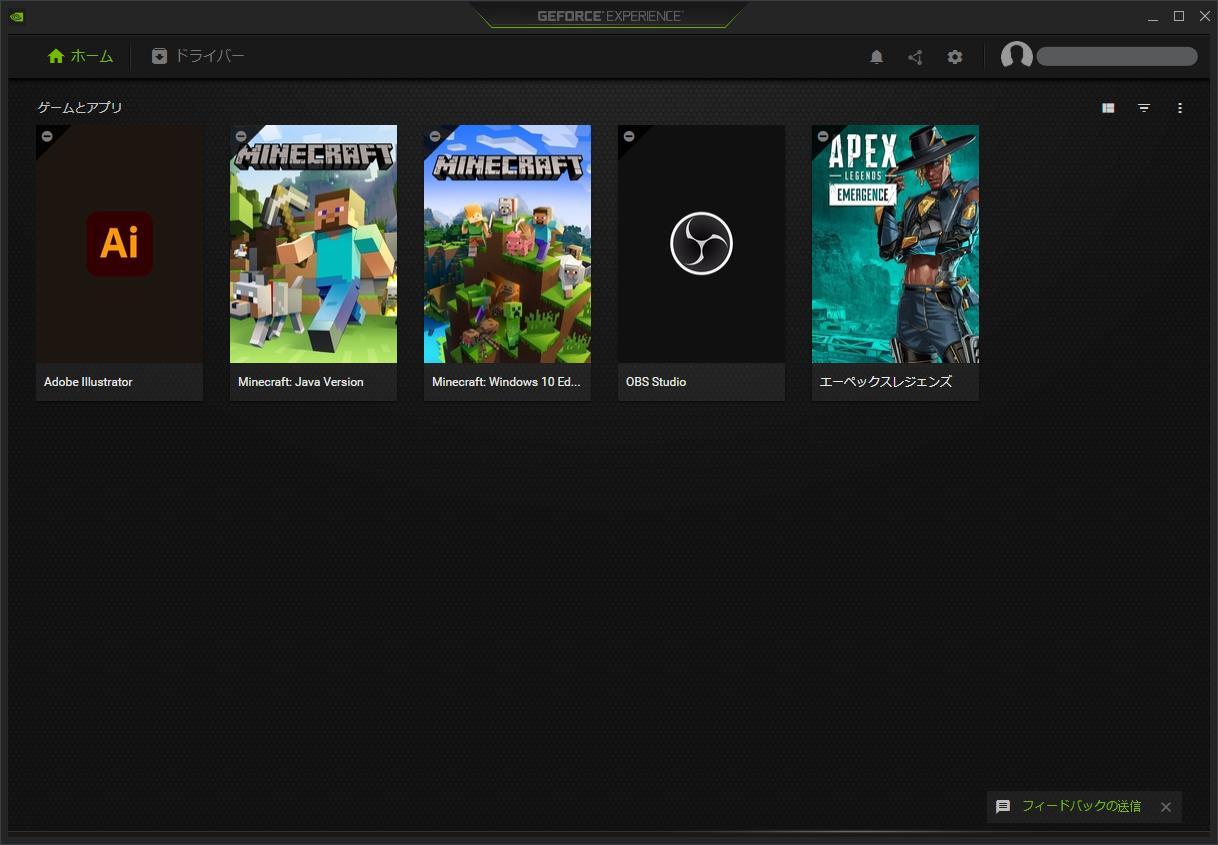The height and width of the screenshot is (845, 1218).
Task: Dismiss the feedback banner with X
Action: point(1166,807)
